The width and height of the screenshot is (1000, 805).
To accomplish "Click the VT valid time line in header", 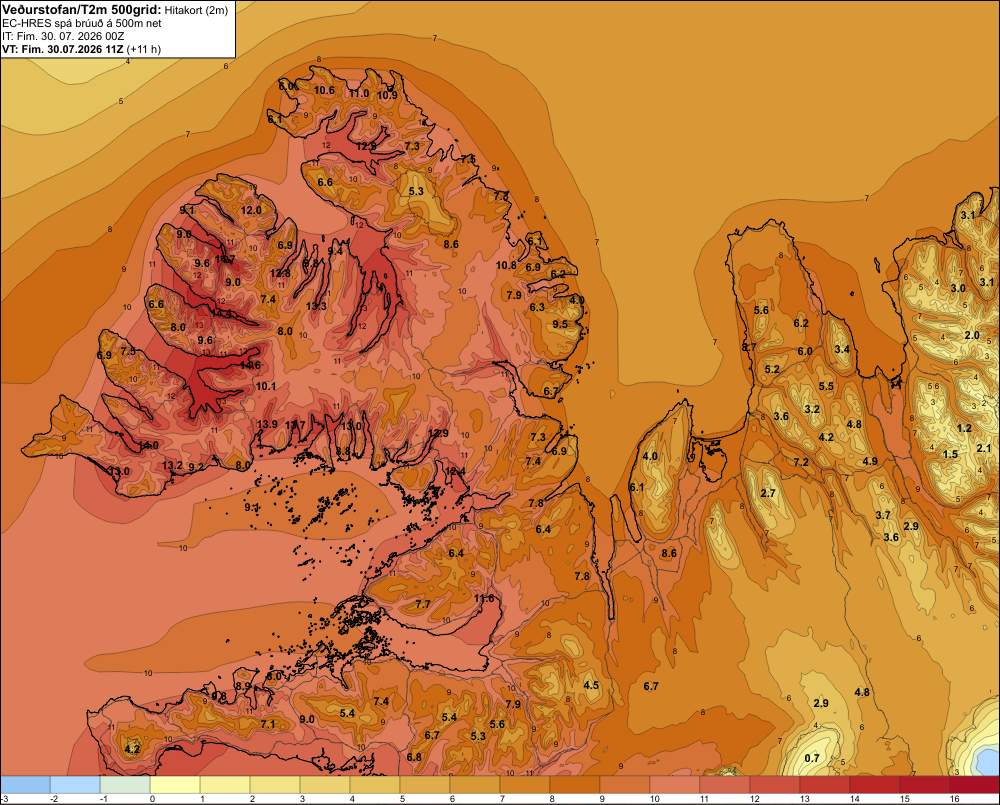I will pyautogui.click(x=81, y=49).
